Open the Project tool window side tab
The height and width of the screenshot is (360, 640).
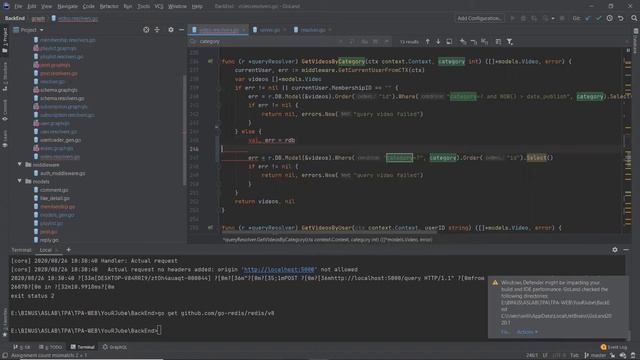5,40
